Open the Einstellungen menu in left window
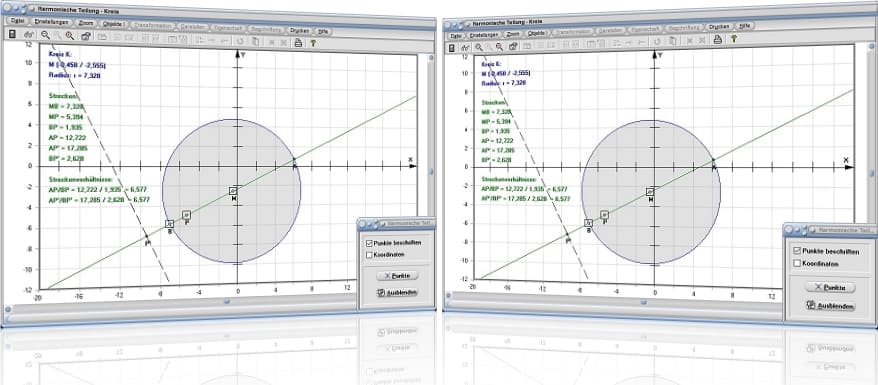Screen dimensions: 878x385 pyautogui.click(x=51, y=22)
